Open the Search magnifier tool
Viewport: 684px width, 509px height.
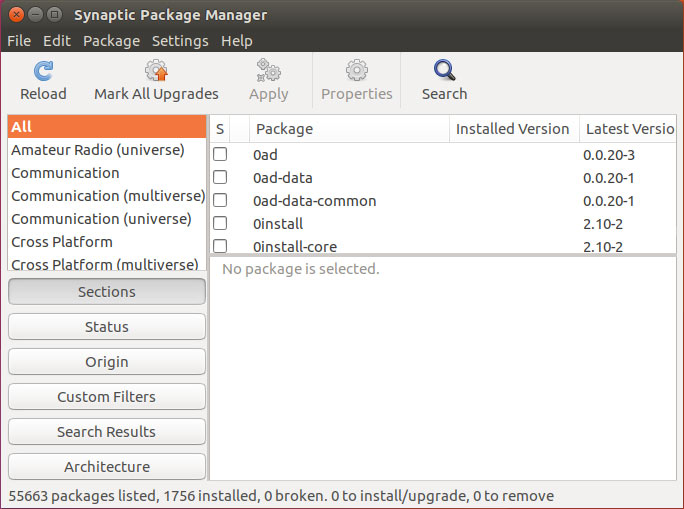click(x=444, y=70)
